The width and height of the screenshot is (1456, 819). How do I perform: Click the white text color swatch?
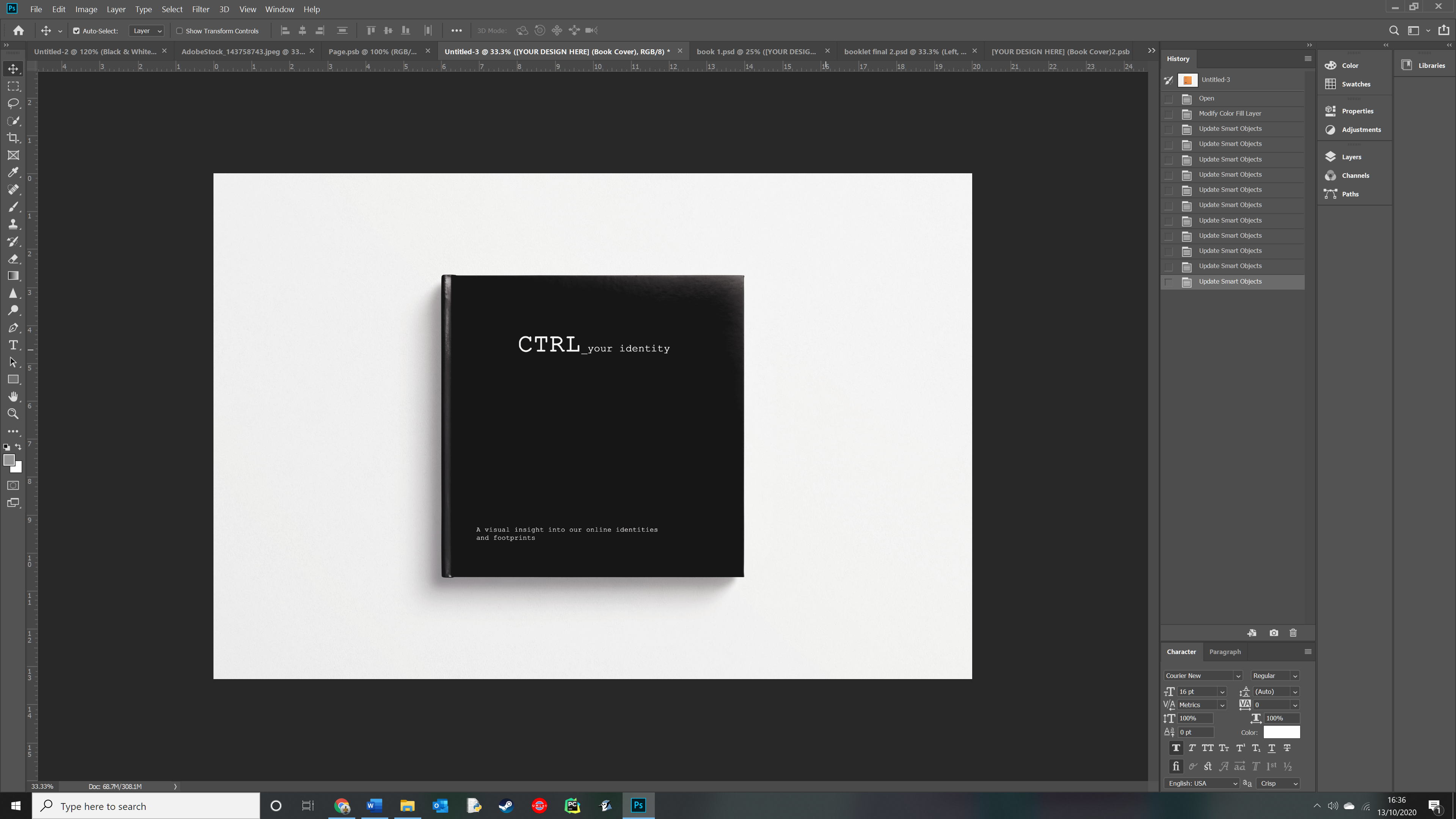pyautogui.click(x=1281, y=733)
